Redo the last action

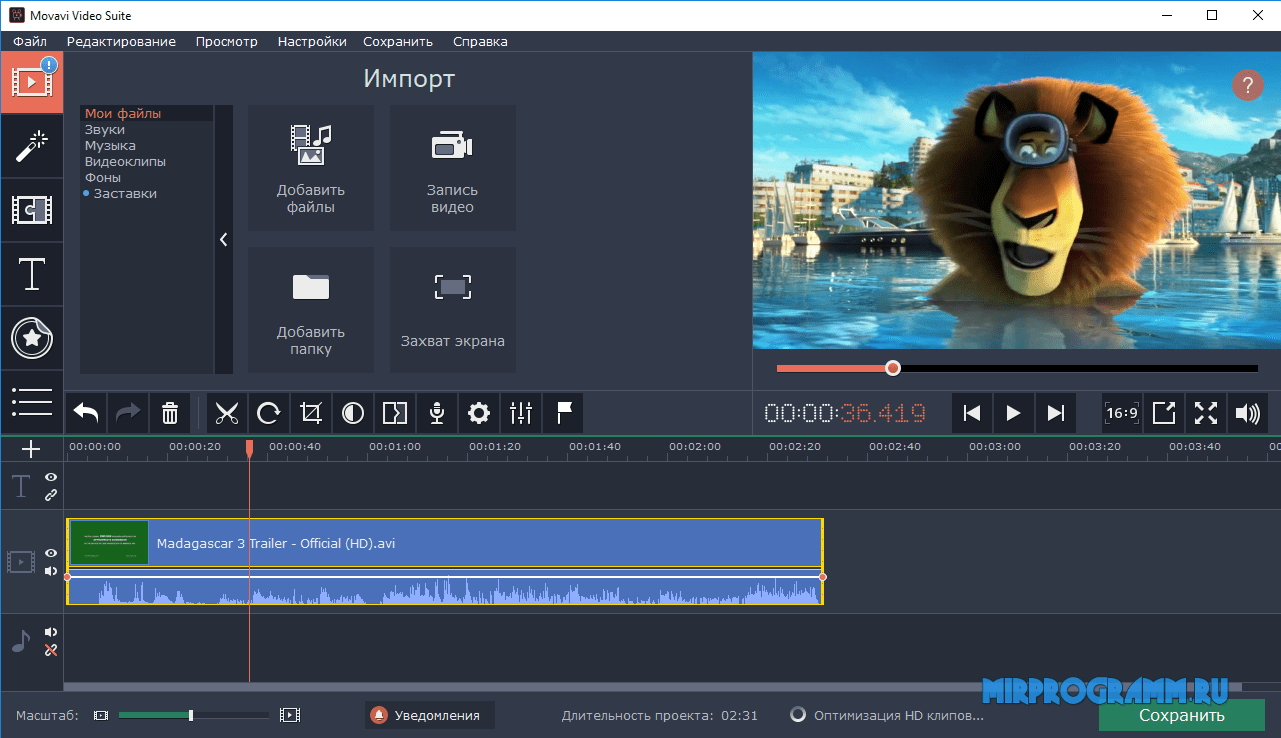point(129,413)
